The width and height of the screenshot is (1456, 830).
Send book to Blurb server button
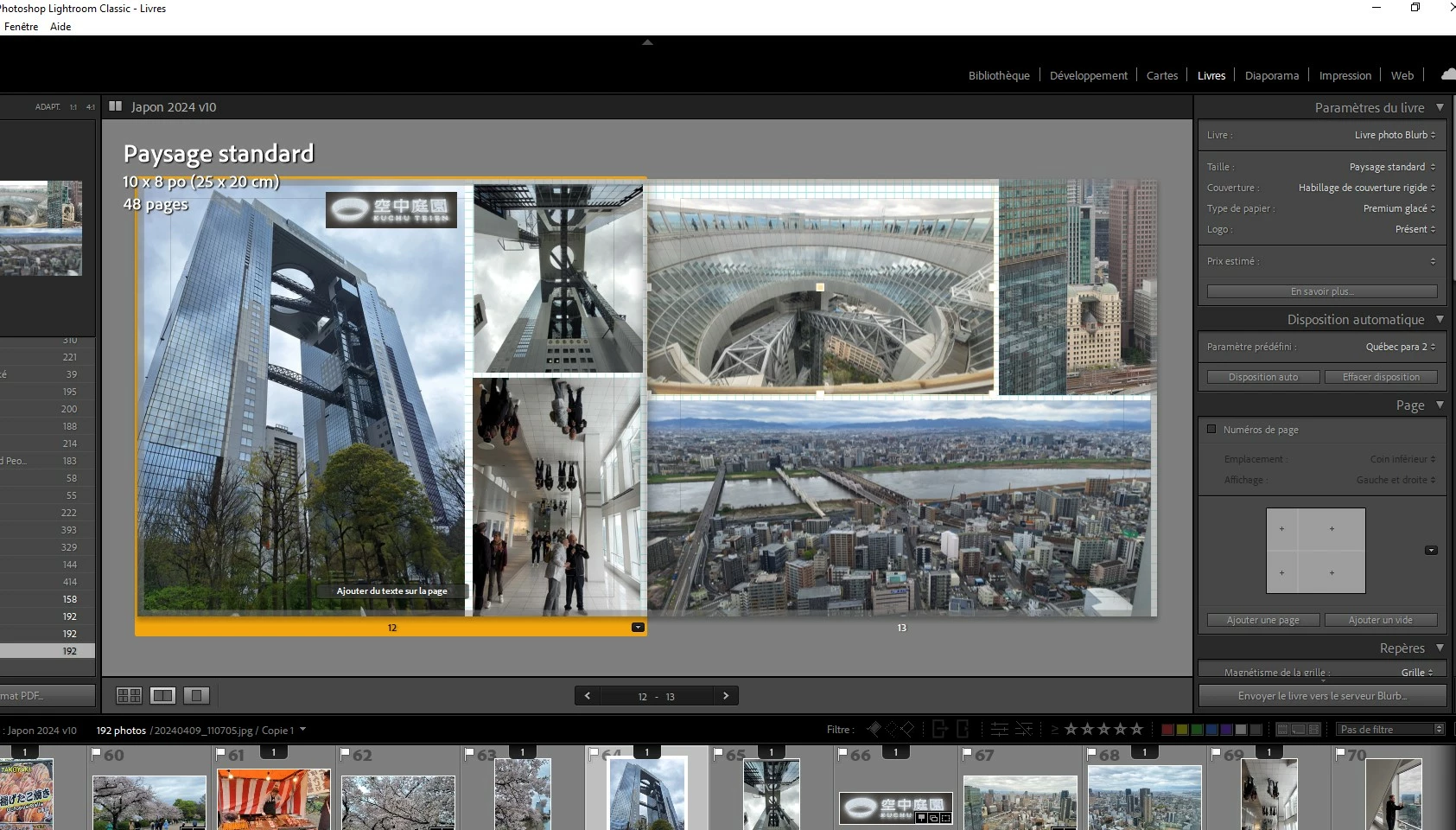pos(1322,696)
